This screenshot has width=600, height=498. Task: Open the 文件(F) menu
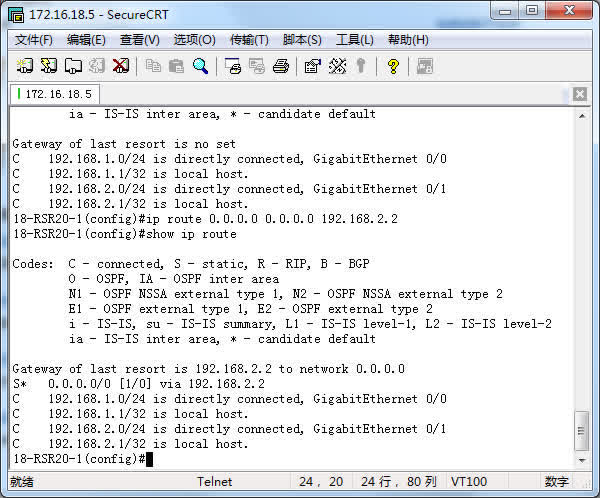[x=34, y=40]
